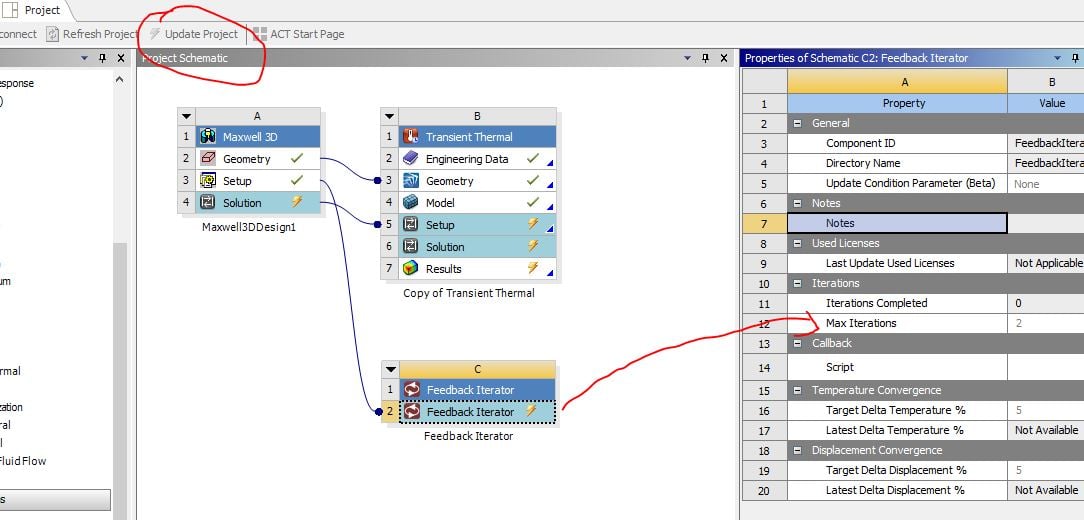Select the Transient Thermal header cell
Screen dimensions: 1084x520
click(477, 137)
